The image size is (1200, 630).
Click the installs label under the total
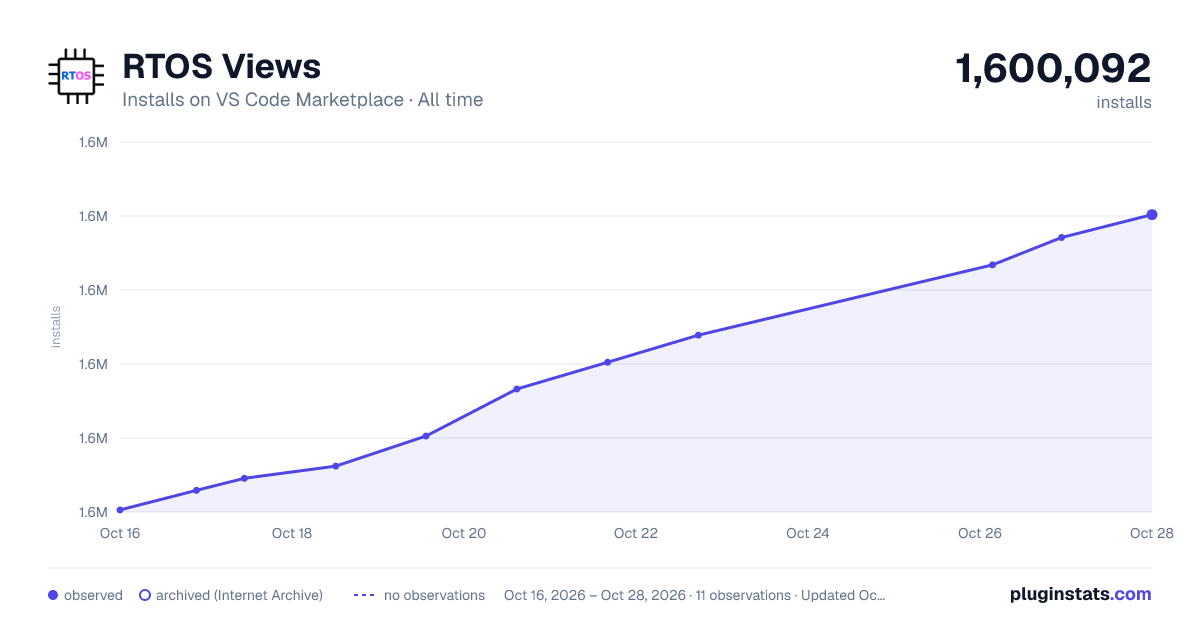[1124, 102]
